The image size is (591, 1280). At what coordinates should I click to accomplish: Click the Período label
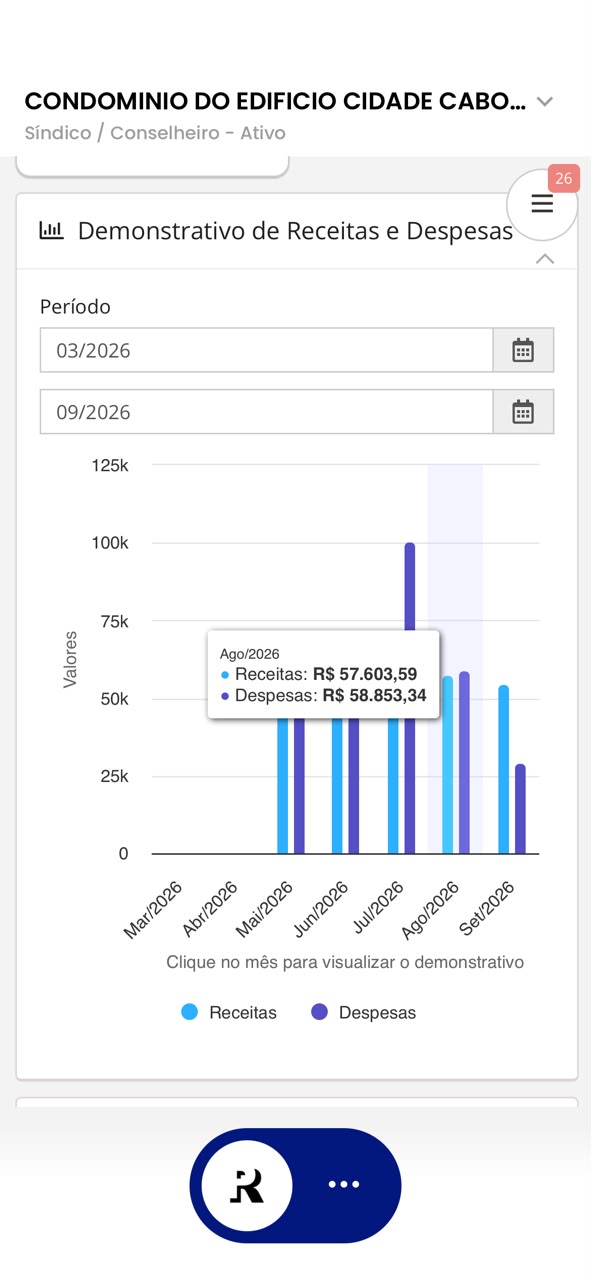coord(75,307)
